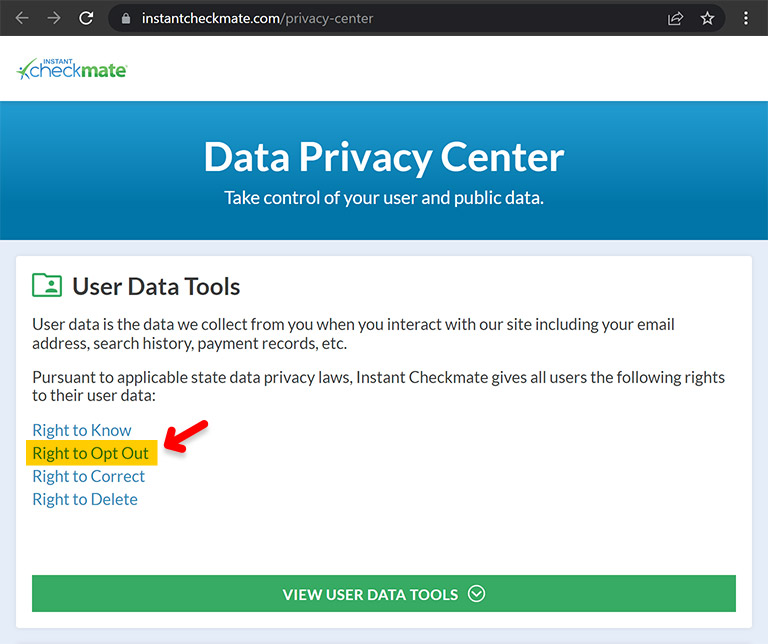The width and height of the screenshot is (768, 644).
Task: Expand the VIEW USER DATA TOOLS button
Action: (x=384, y=594)
